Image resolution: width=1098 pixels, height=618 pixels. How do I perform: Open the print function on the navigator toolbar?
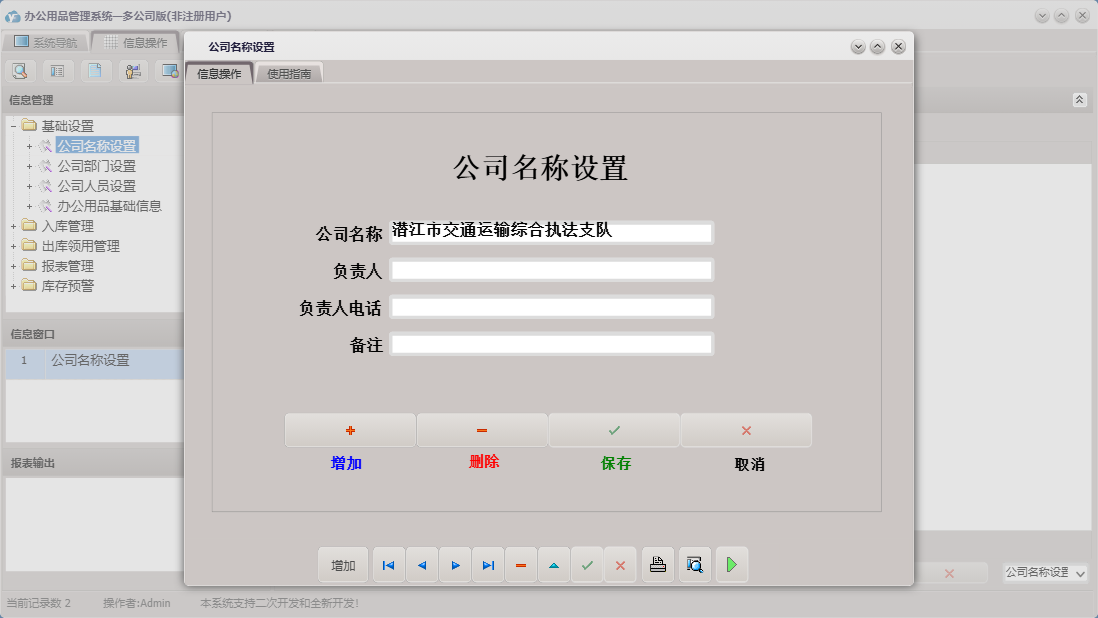[657, 564]
